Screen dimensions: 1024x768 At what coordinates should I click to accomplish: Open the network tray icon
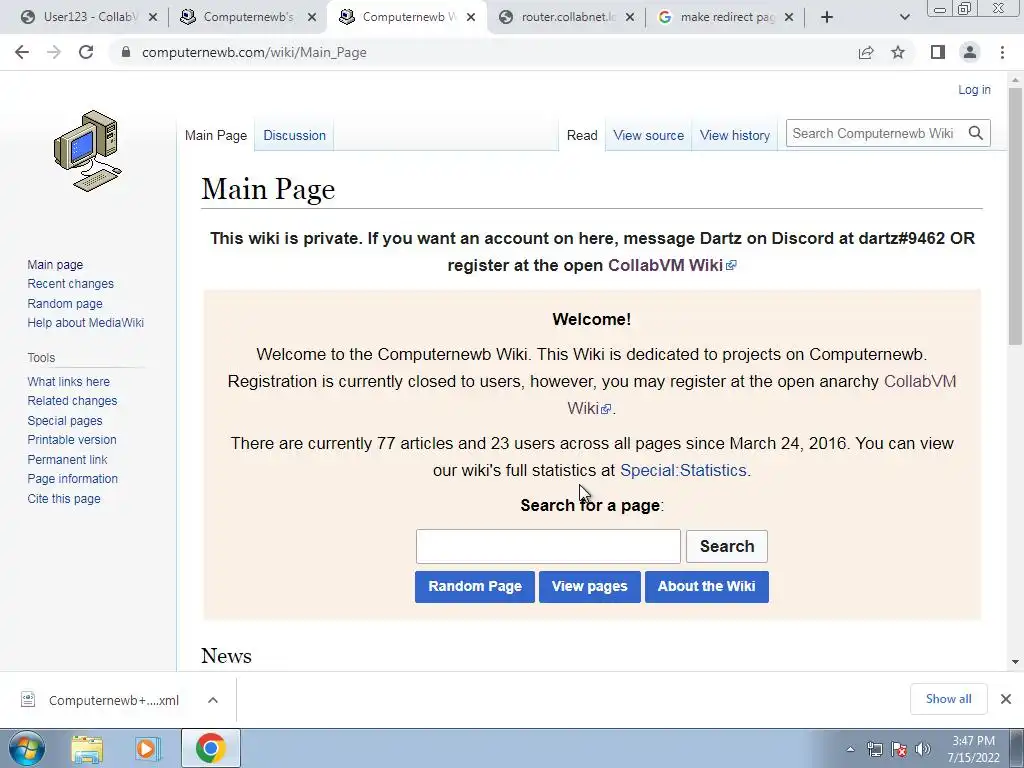click(x=874, y=749)
